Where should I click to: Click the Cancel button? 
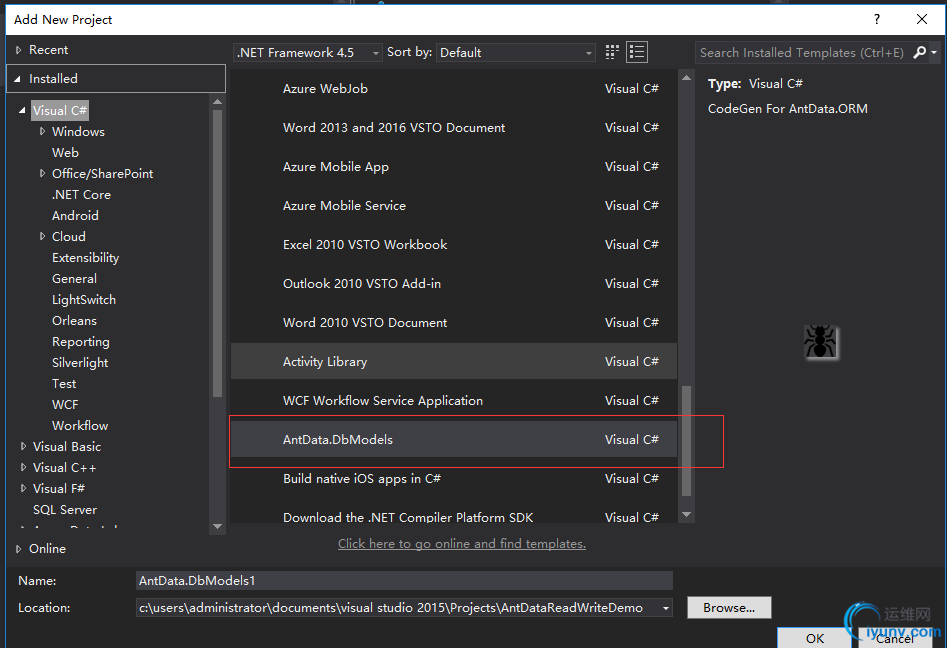(894, 638)
